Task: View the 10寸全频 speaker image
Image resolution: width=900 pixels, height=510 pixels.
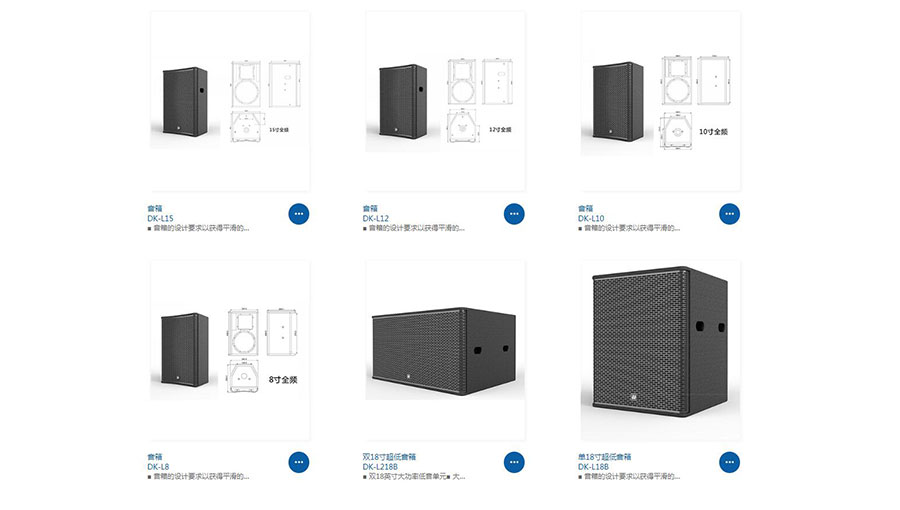Action: point(661,101)
